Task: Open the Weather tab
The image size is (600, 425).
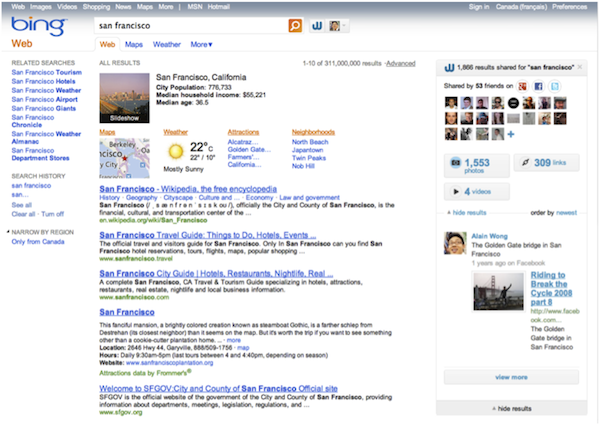Action: [167, 45]
